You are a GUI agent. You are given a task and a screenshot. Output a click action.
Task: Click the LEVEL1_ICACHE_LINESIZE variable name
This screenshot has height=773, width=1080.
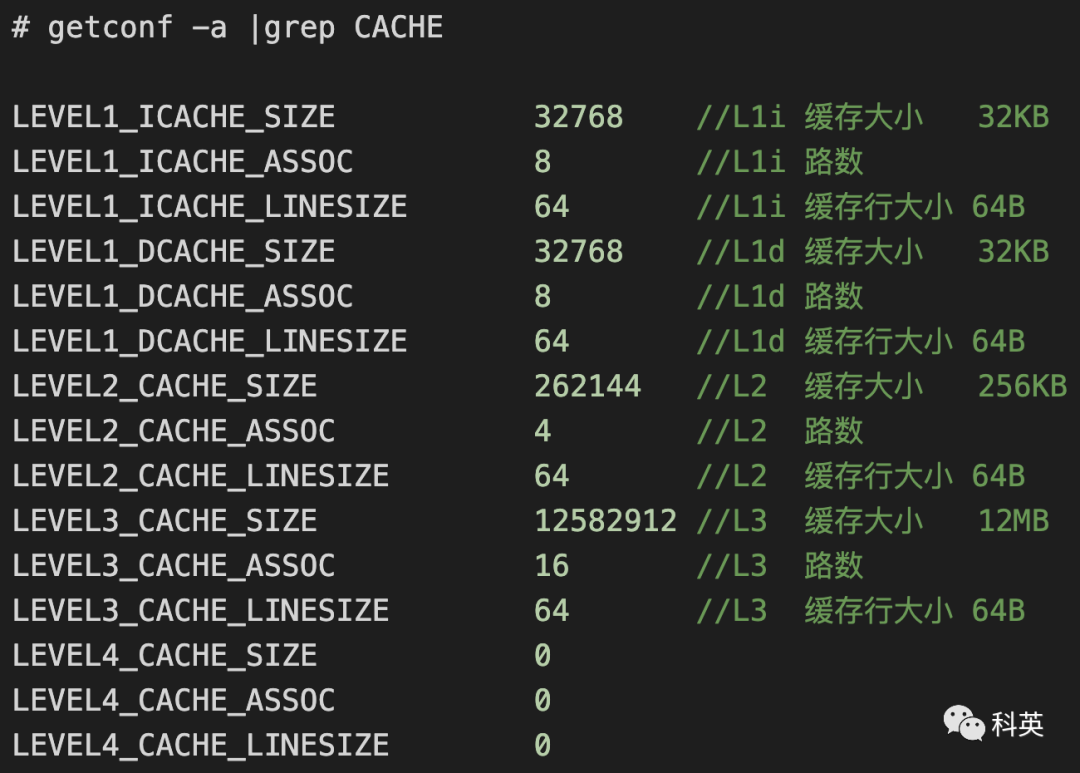click(209, 207)
